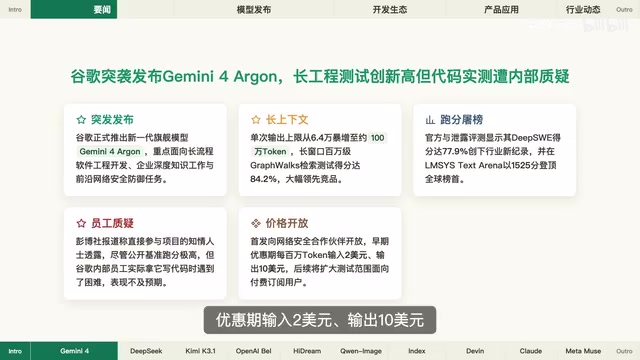The height and width of the screenshot is (360, 640).
Task: Jump to Claude chapter
Action: [x=531, y=351]
